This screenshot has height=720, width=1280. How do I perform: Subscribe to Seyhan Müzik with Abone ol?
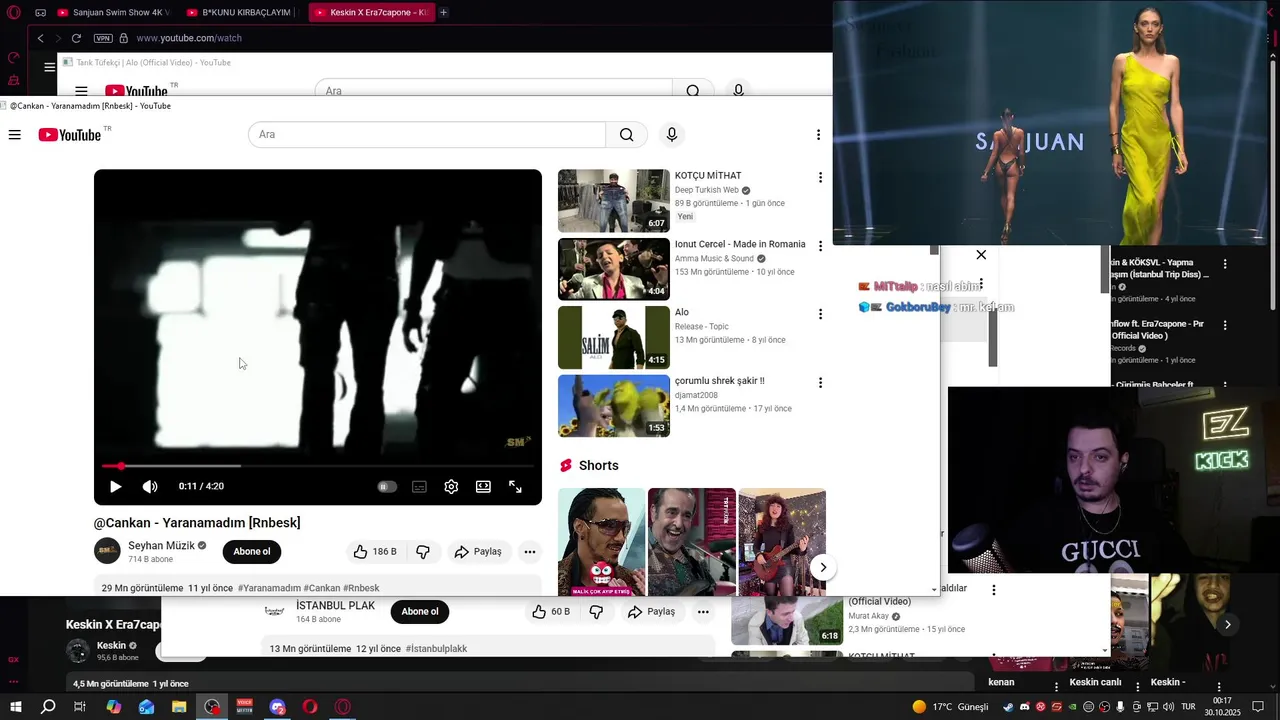click(x=252, y=551)
